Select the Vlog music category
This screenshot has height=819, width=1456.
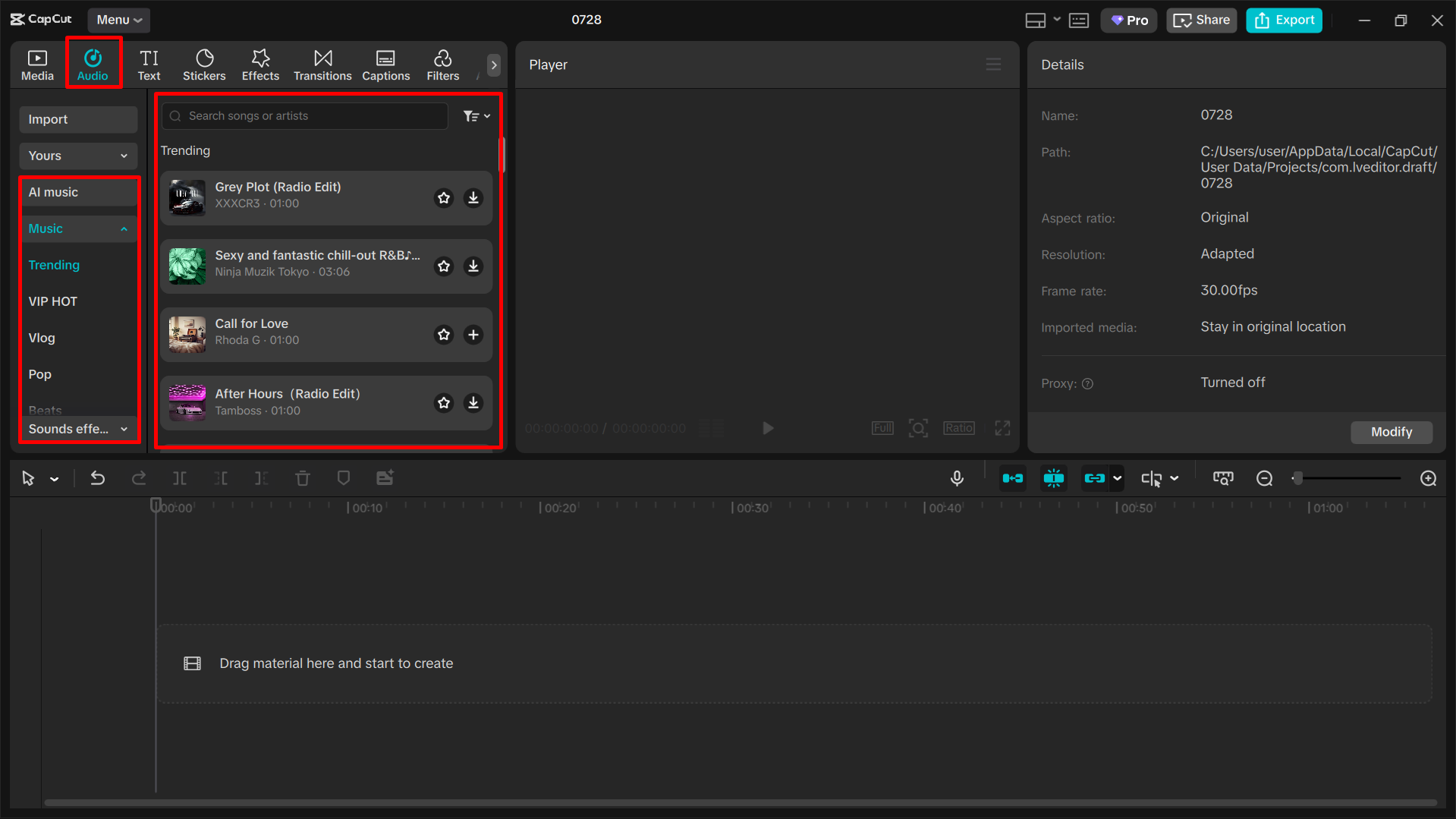(x=42, y=338)
